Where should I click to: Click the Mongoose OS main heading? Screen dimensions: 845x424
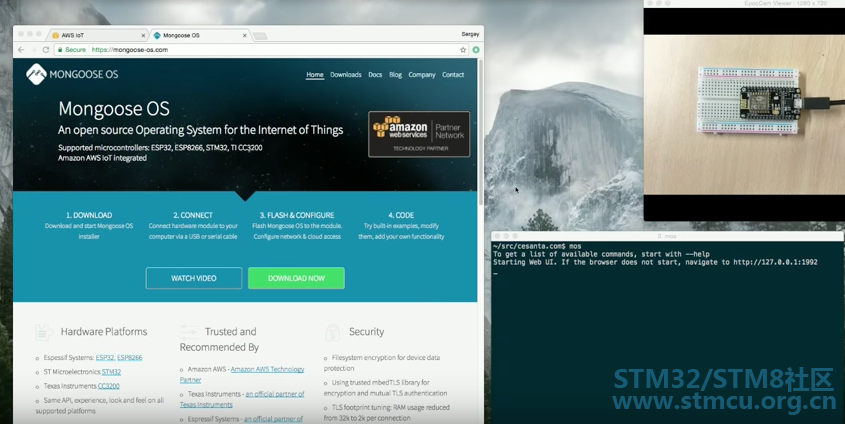[x=114, y=109]
